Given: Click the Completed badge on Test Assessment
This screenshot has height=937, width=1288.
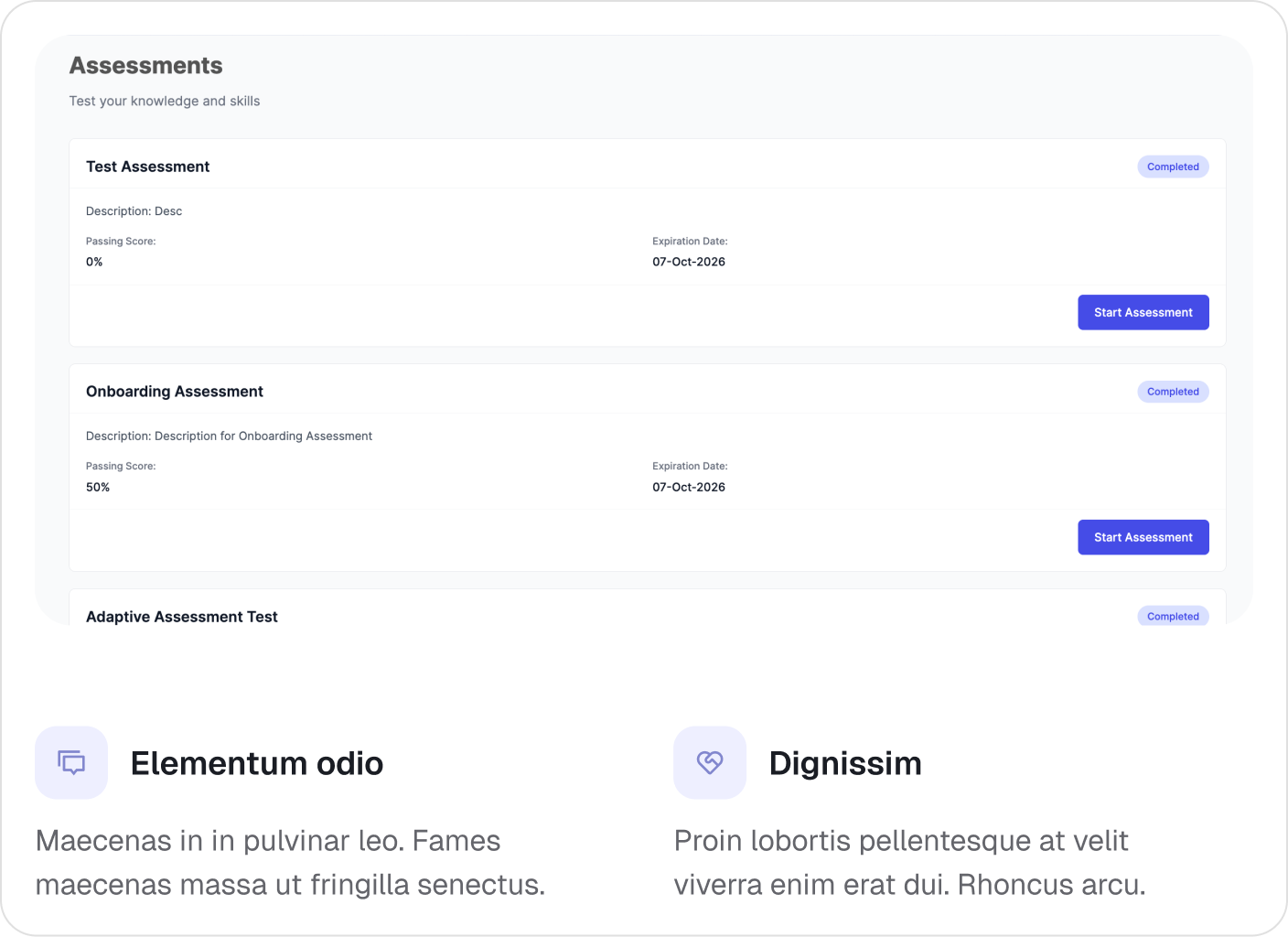Looking at the screenshot, I should [1173, 167].
